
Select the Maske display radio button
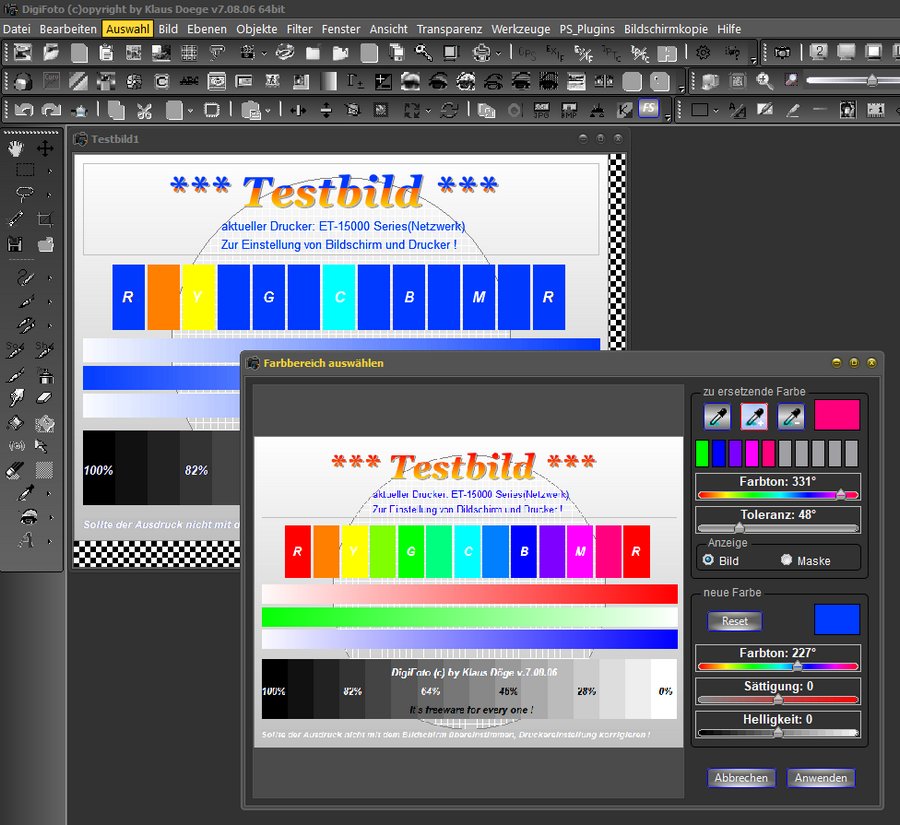click(x=786, y=560)
